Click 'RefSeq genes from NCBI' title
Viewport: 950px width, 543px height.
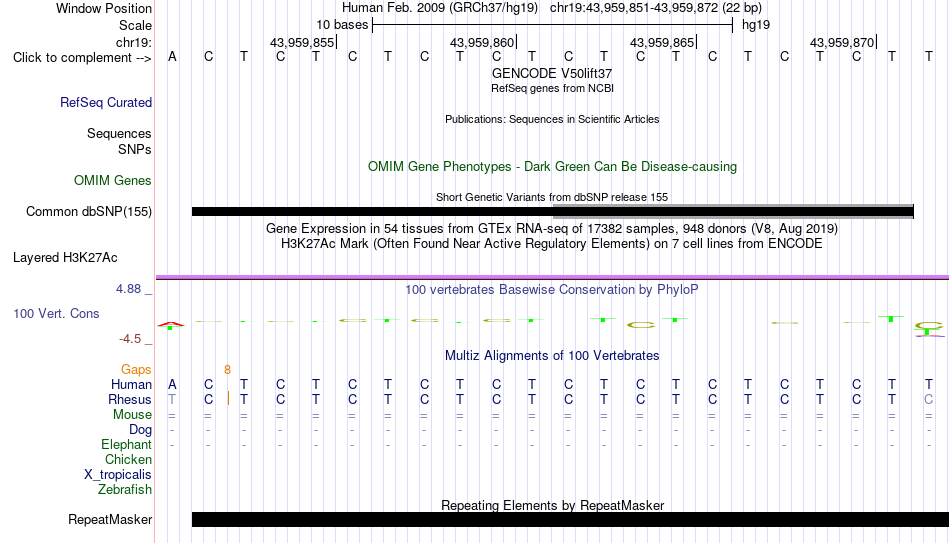pos(553,88)
